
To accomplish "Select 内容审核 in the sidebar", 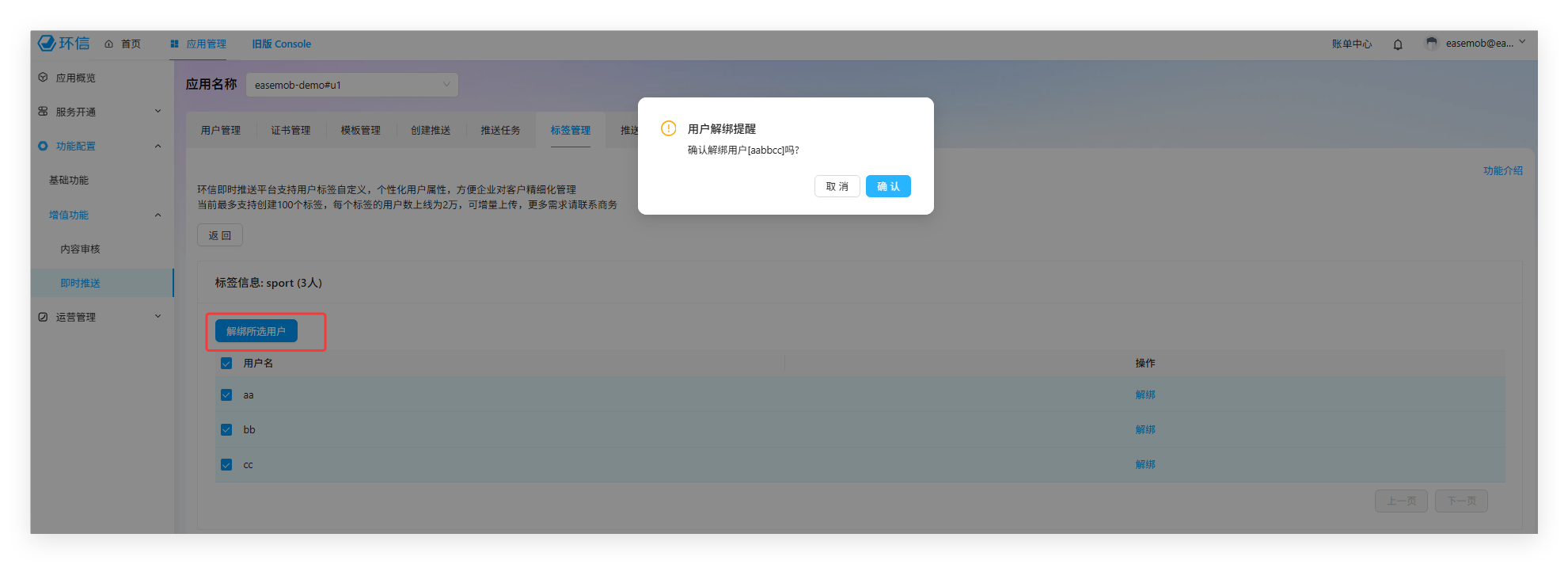I will point(80,249).
